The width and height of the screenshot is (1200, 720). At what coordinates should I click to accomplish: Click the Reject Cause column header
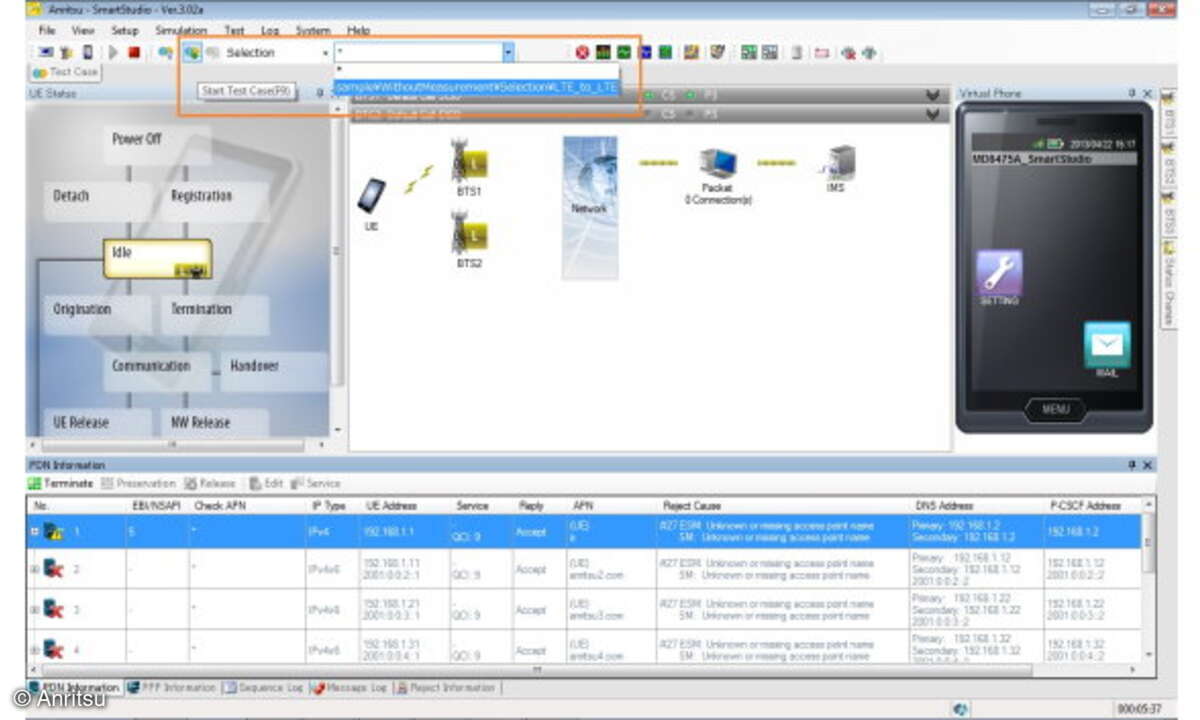(692, 506)
